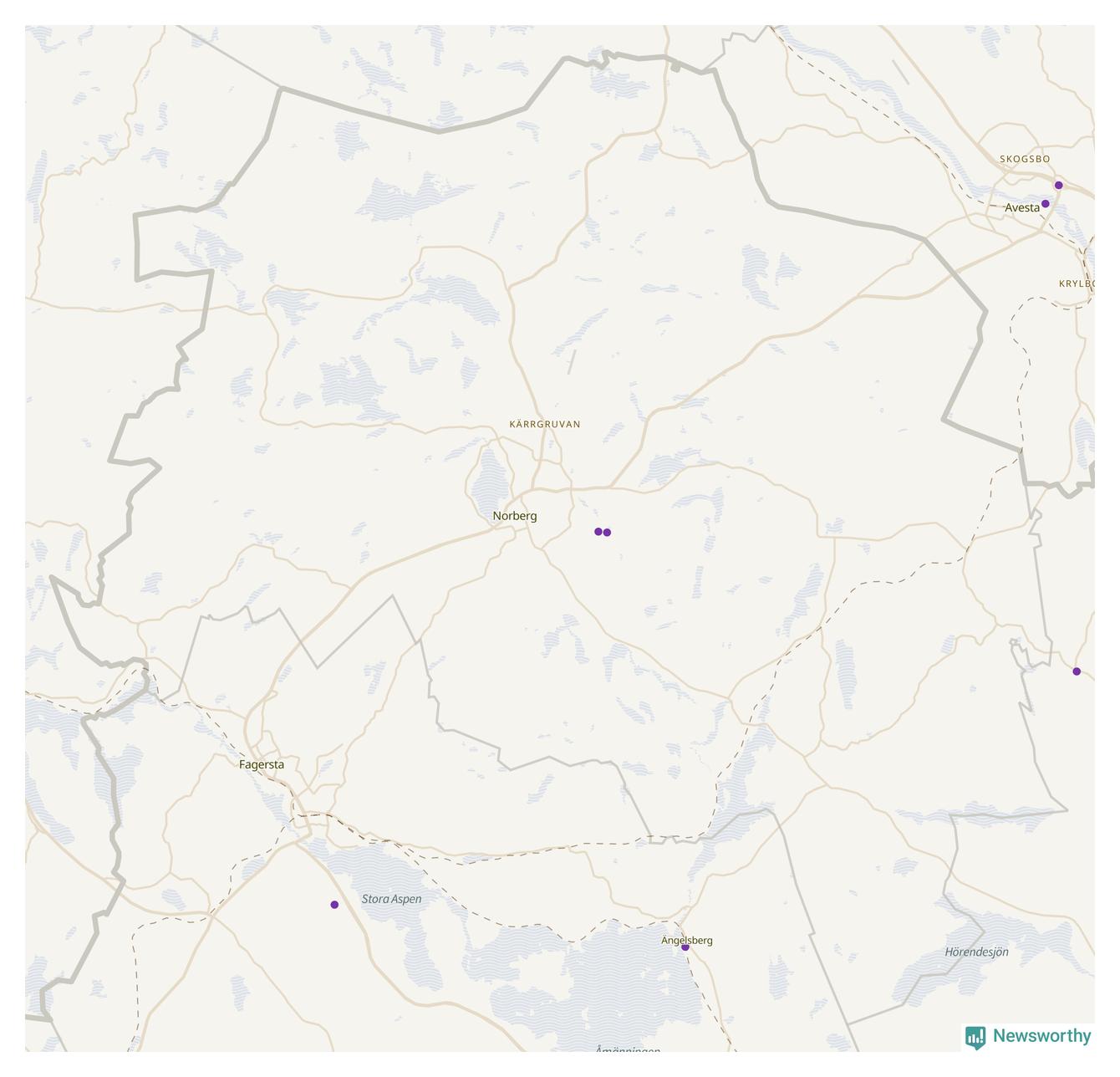Click the Ängelsberg village label
This screenshot has height=1077, width=1120.
(687, 940)
